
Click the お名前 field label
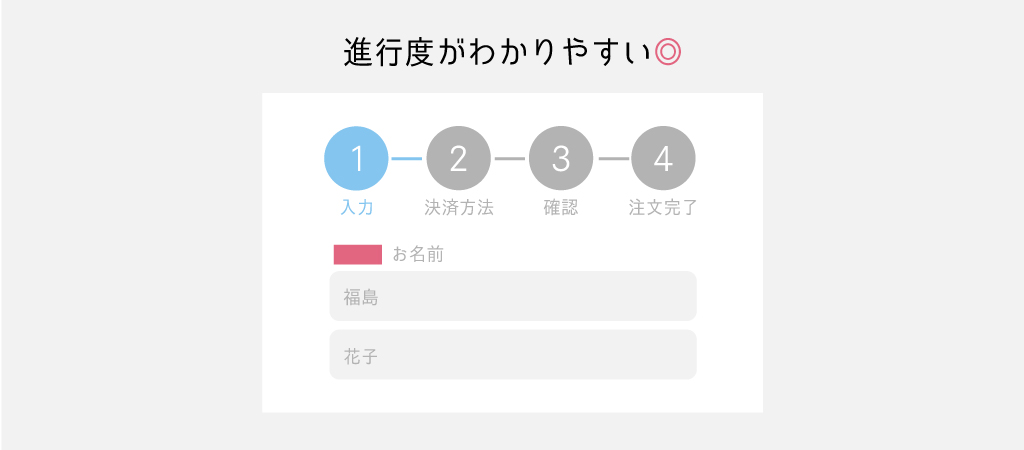pyautogui.click(x=418, y=255)
